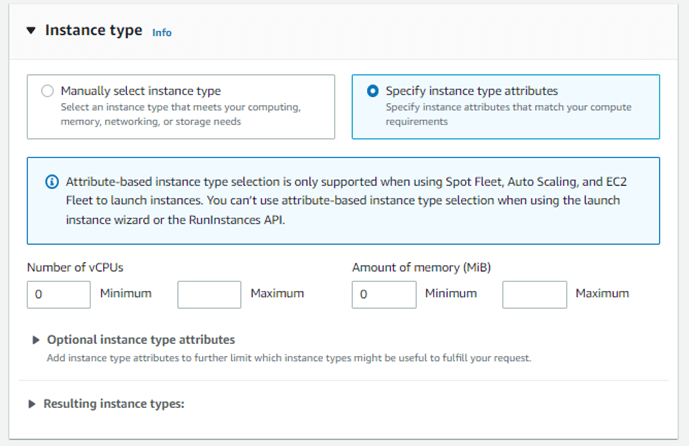The height and width of the screenshot is (446, 689).
Task: Expand Resulting instance types section
Action: click(114, 404)
